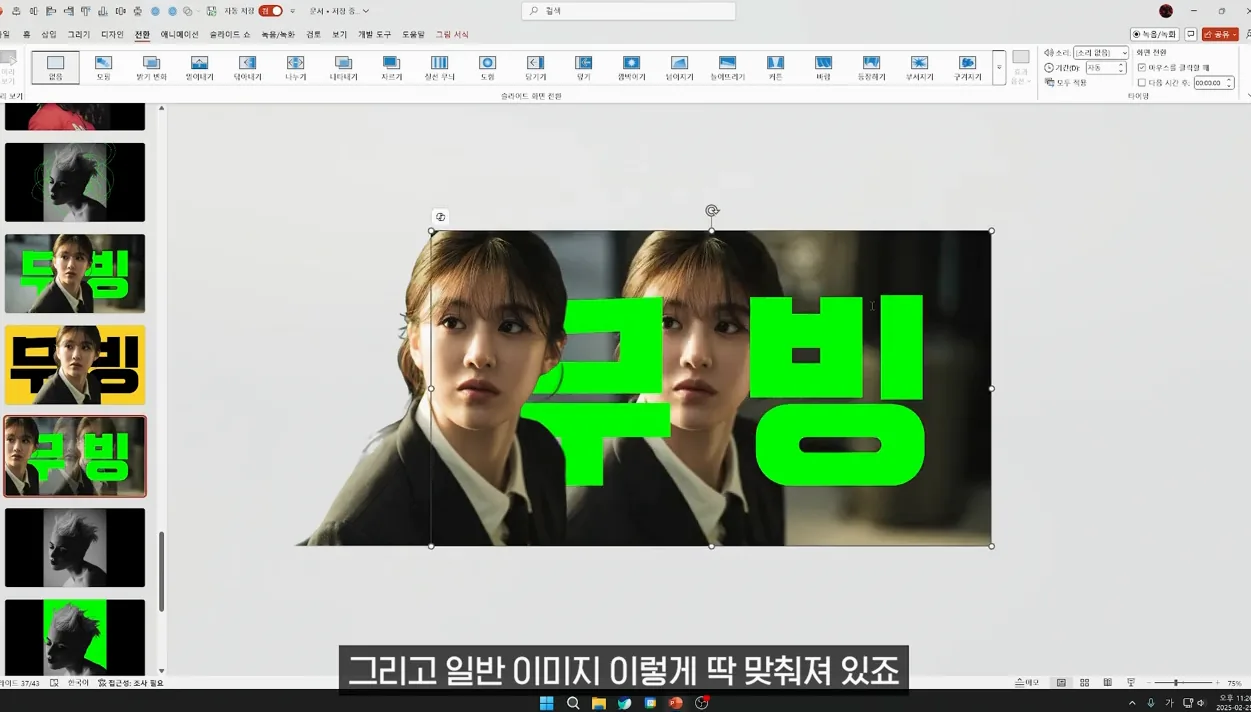1251x712 pixels.
Task: Start slide show from status bar icon
Action: [x=1131, y=683]
